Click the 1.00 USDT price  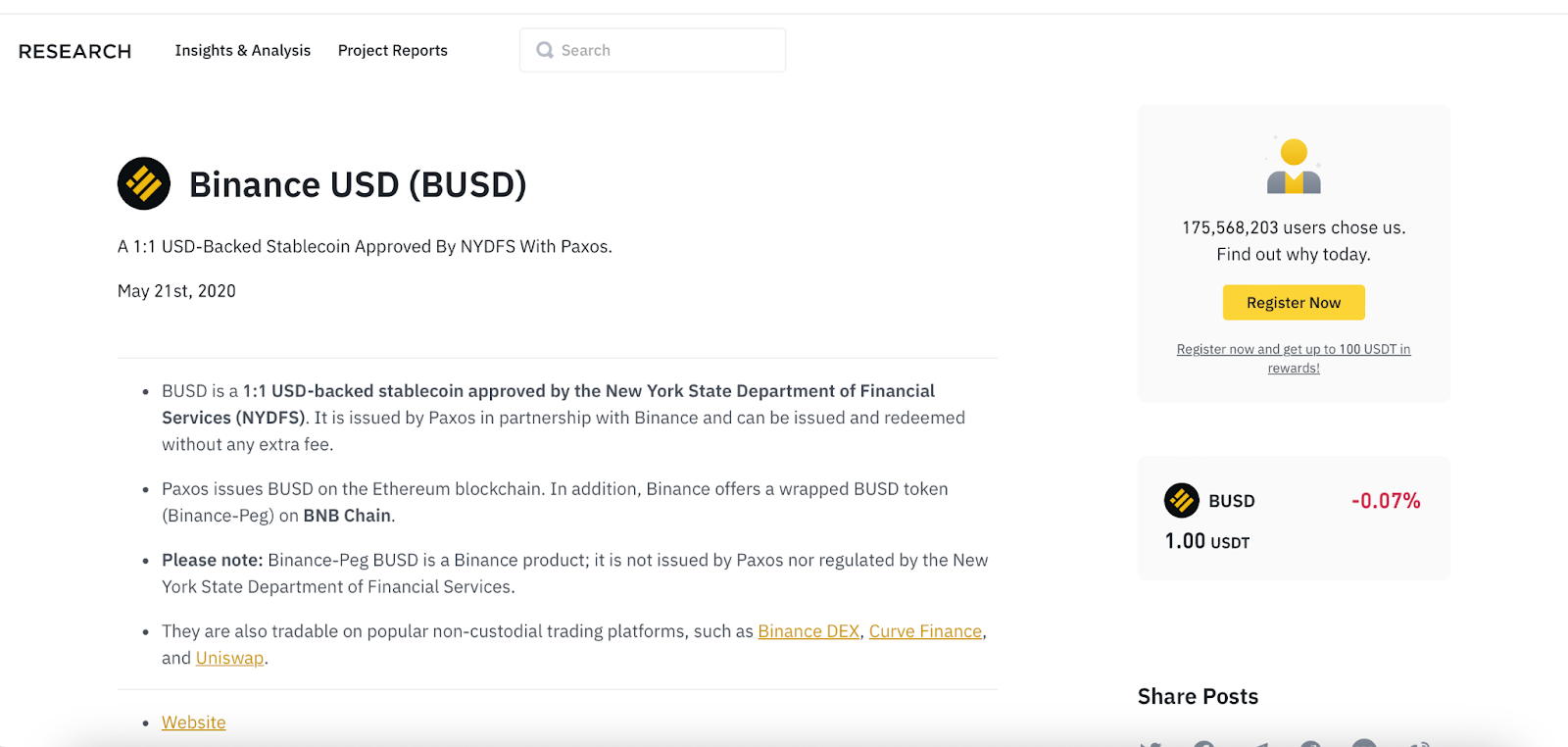1207,541
